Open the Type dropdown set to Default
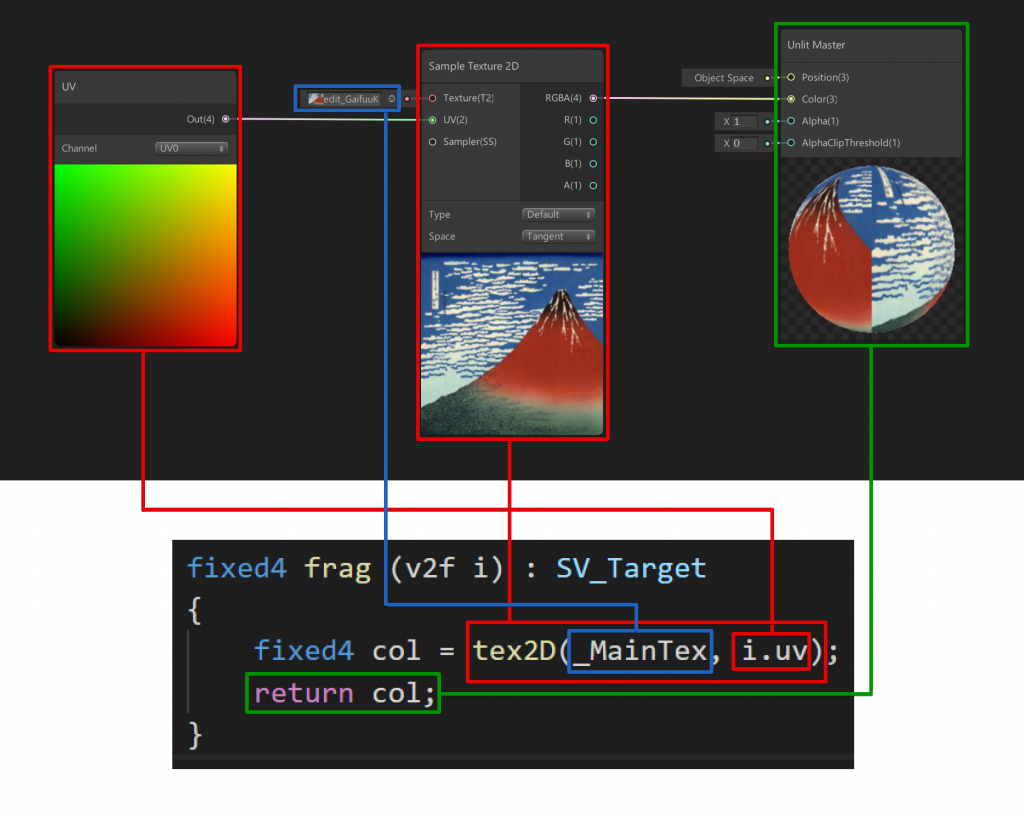 [558, 214]
